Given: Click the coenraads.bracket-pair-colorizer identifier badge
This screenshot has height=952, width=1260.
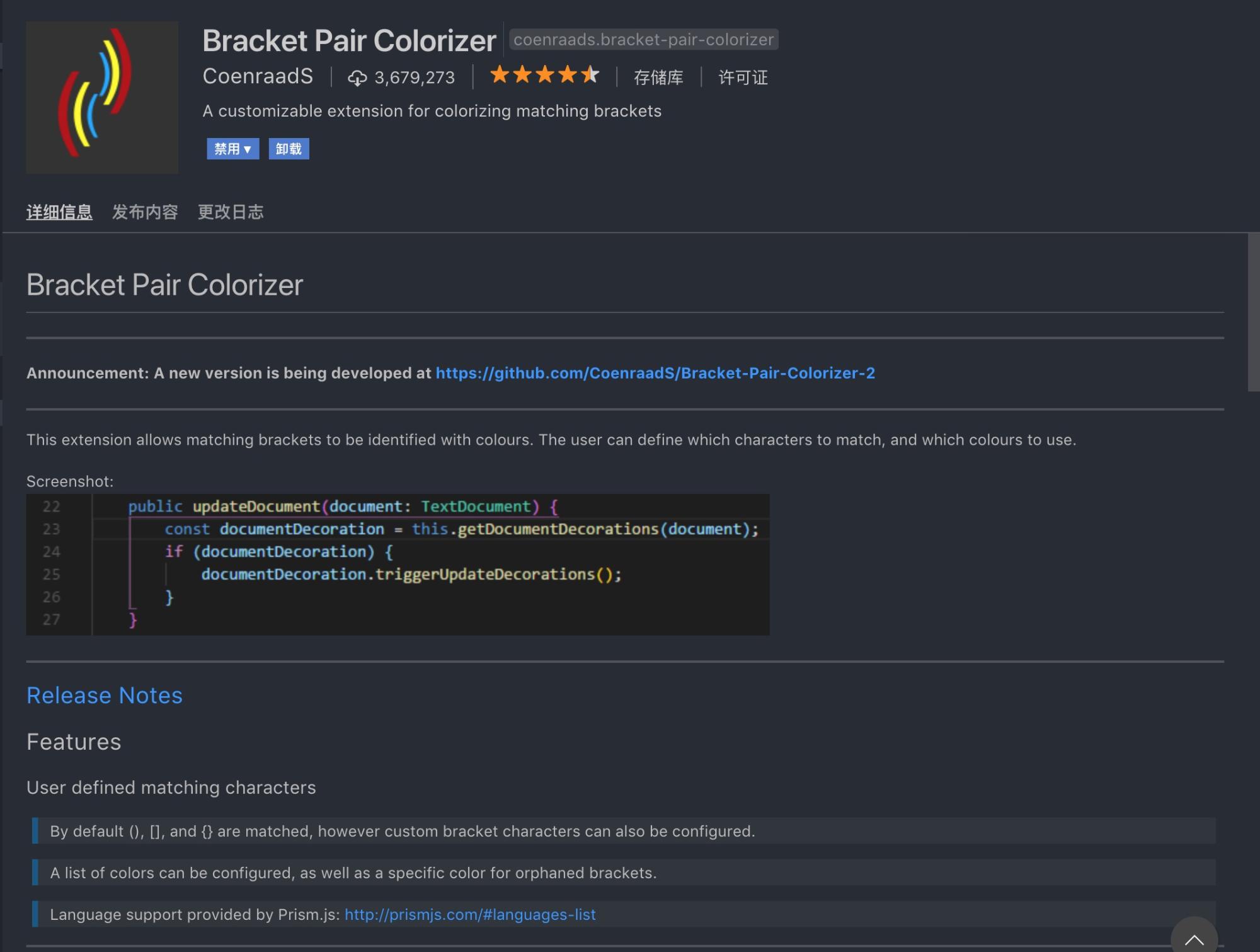Looking at the screenshot, I should tap(643, 39).
